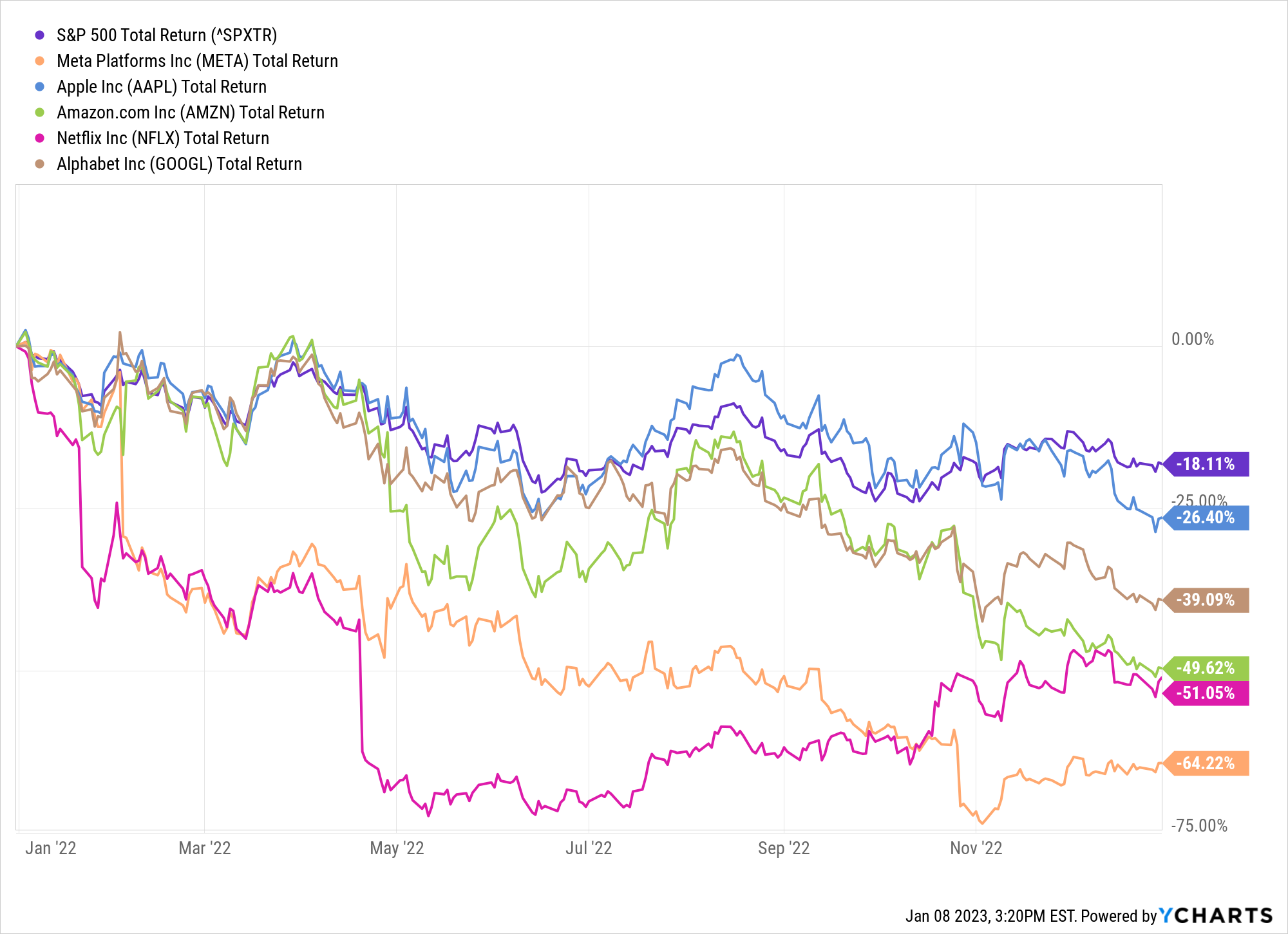
Task: Click the -64.22% Meta value tag
Action: [1206, 763]
